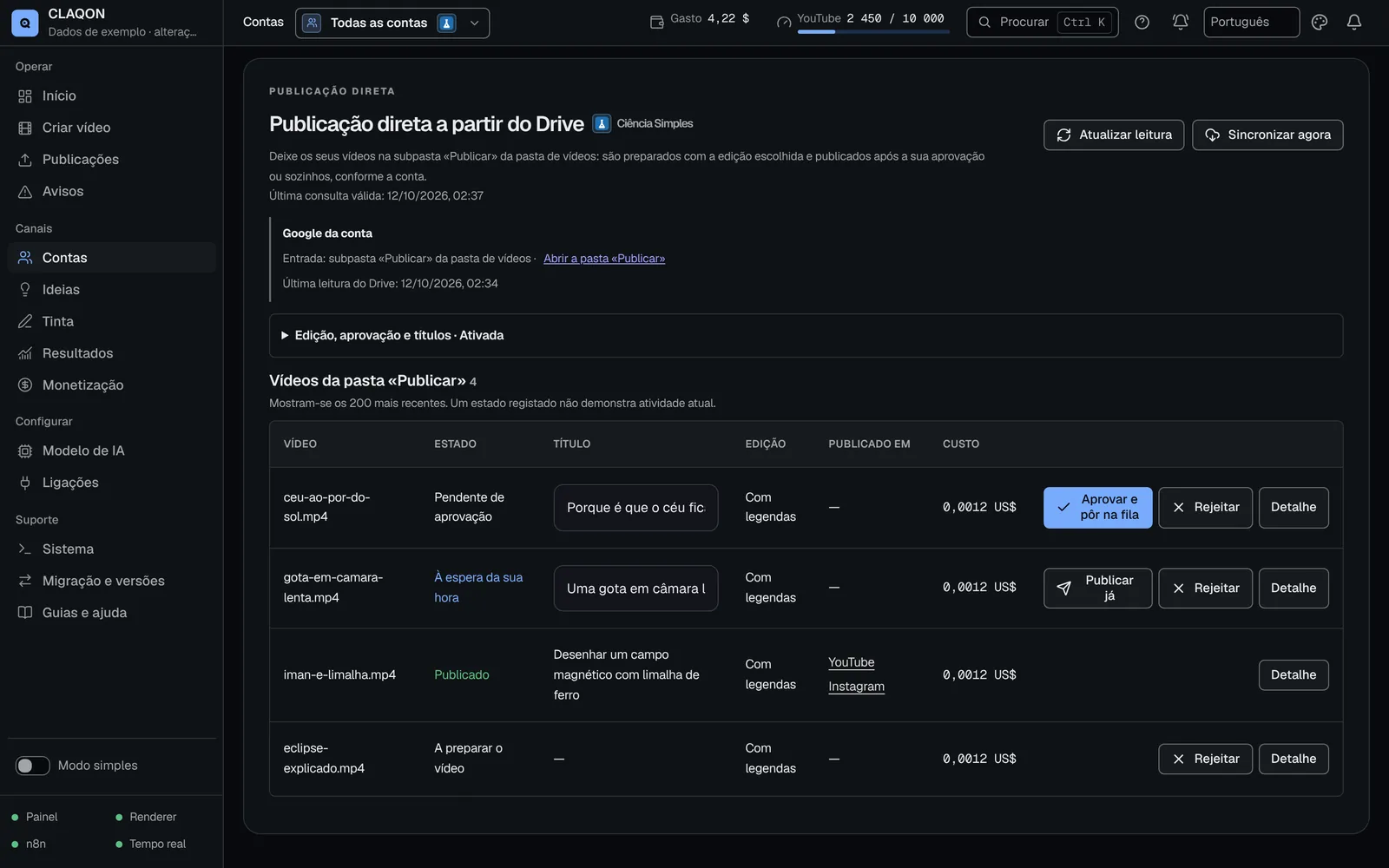Click the YouTube quota gauge icon
The height and width of the screenshot is (868, 1389).
tap(784, 22)
